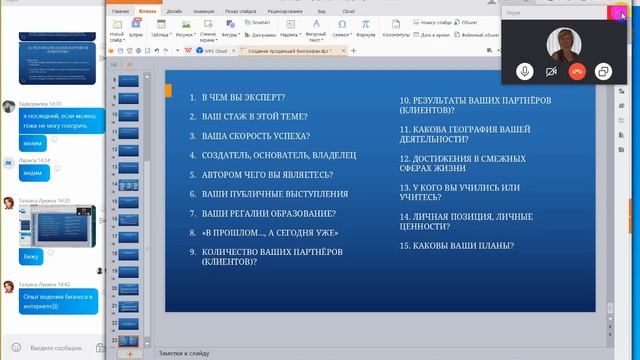This screenshot has width=640, height=360.
Task: Click the caller avatar in Skype call
Action: coord(564,44)
